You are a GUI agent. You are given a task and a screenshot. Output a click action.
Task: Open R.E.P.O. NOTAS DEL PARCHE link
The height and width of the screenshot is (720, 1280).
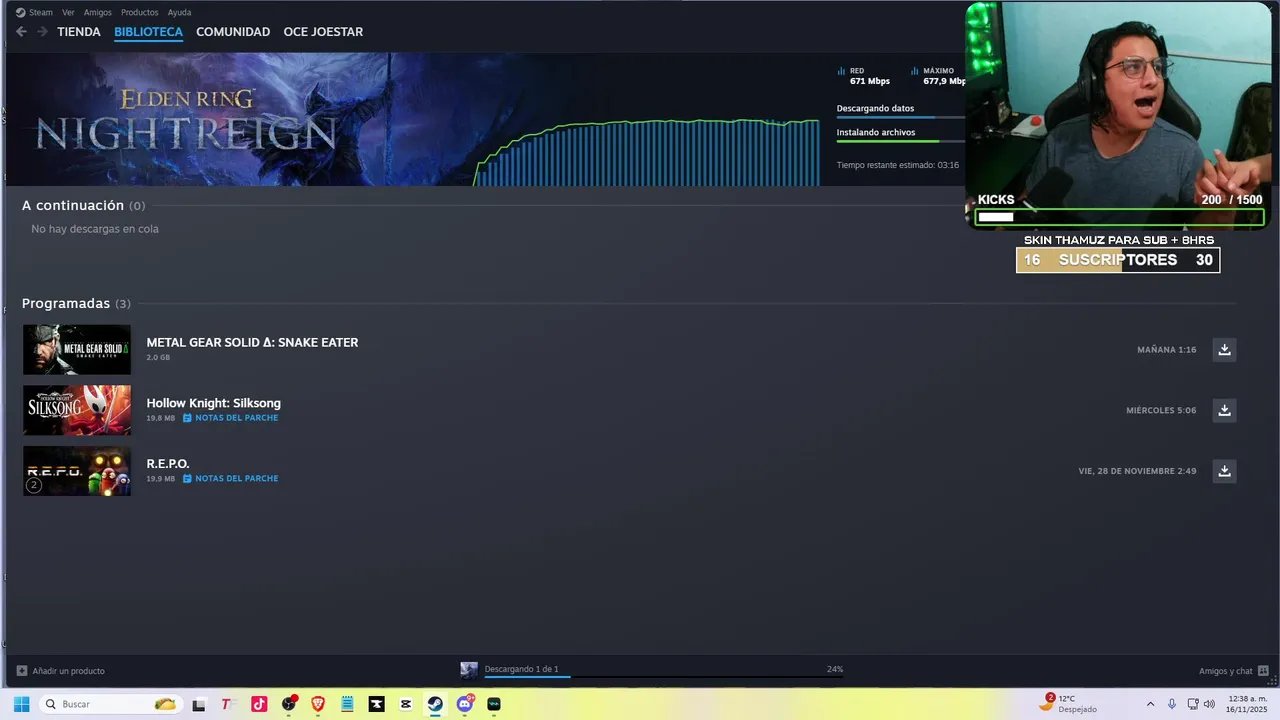tap(237, 479)
